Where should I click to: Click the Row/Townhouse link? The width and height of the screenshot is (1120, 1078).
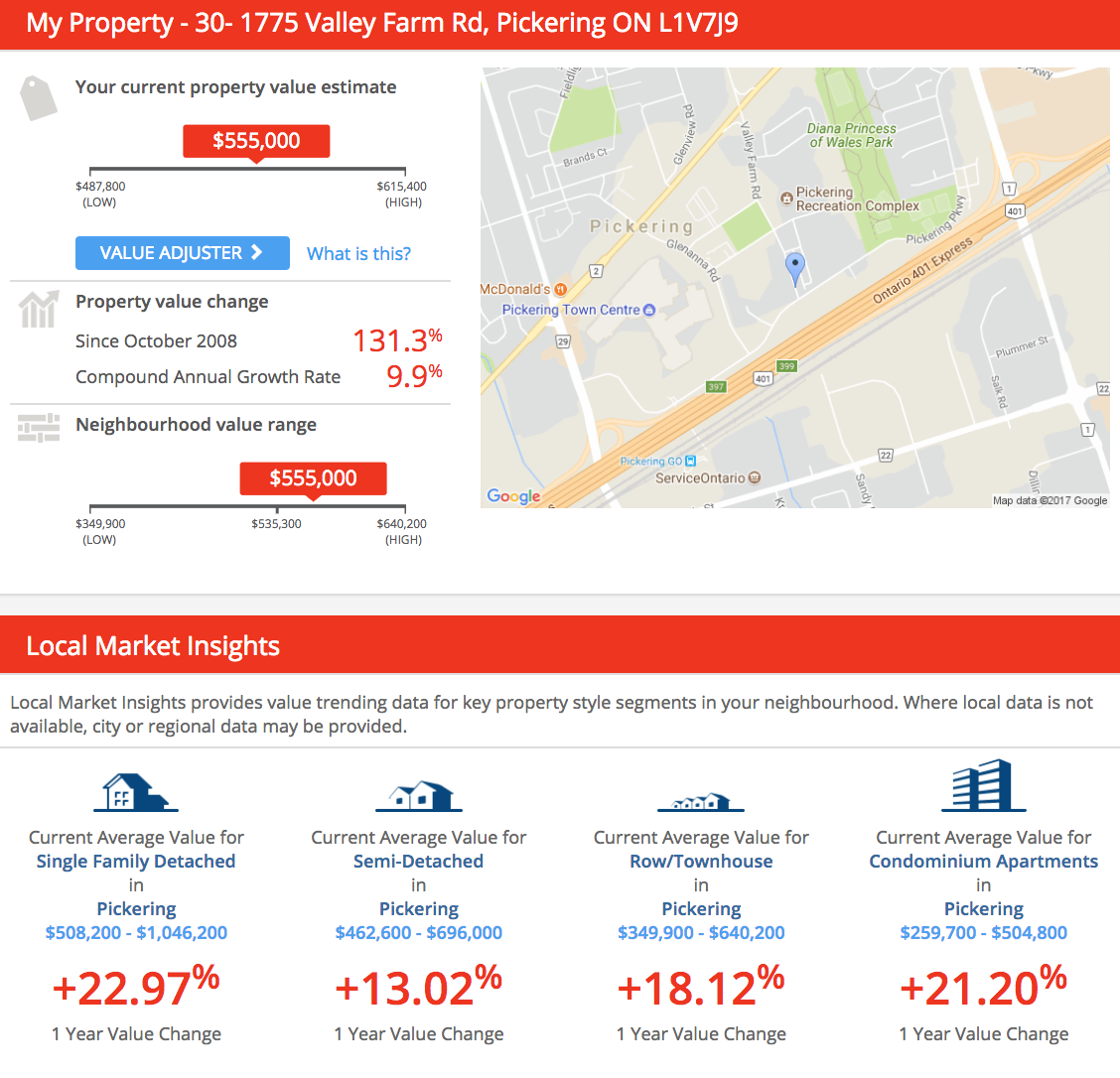pyautogui.click(x=701, y=861)
